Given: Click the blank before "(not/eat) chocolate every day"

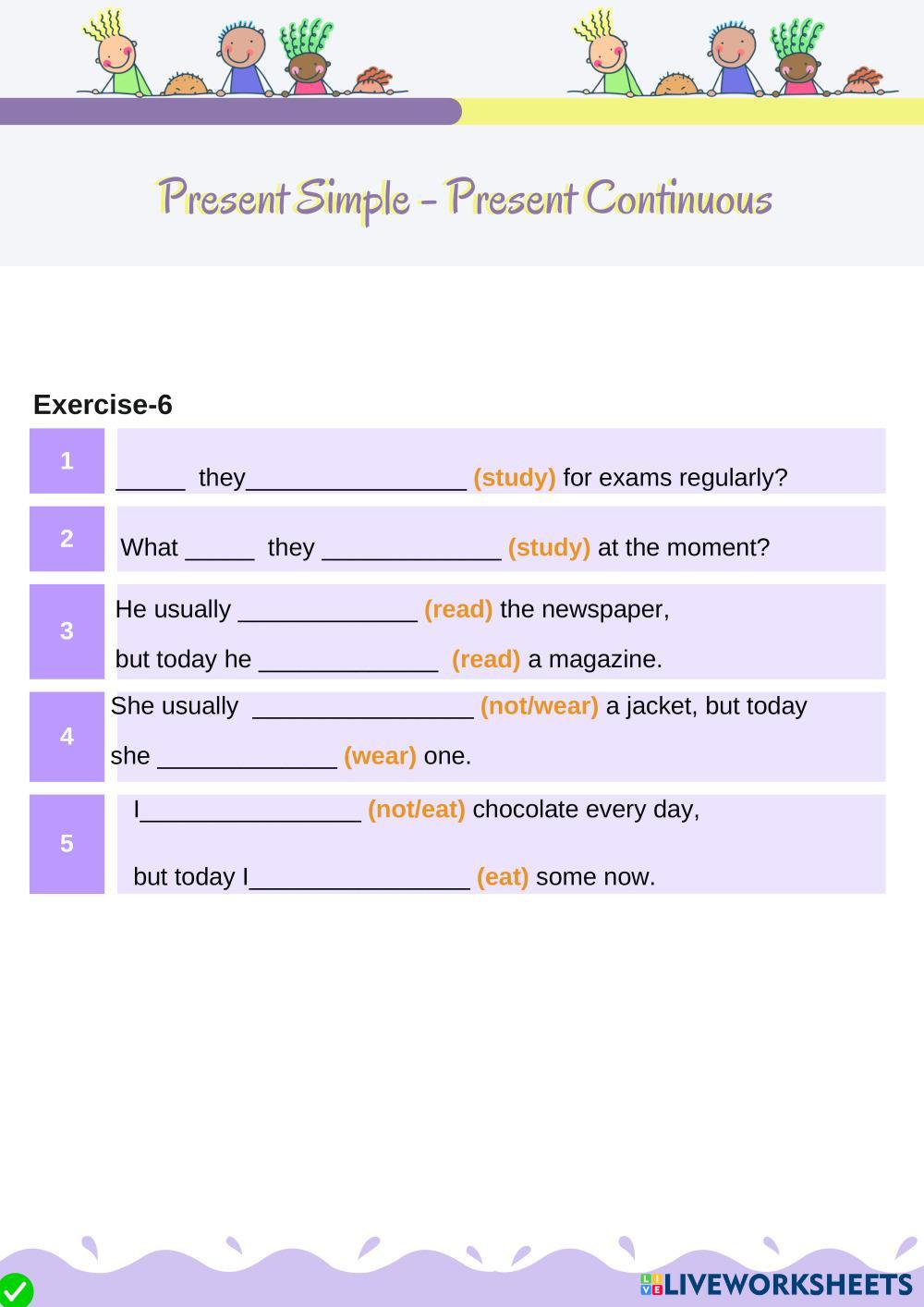Looking at the screenshot, I should (x=249, y=810).
